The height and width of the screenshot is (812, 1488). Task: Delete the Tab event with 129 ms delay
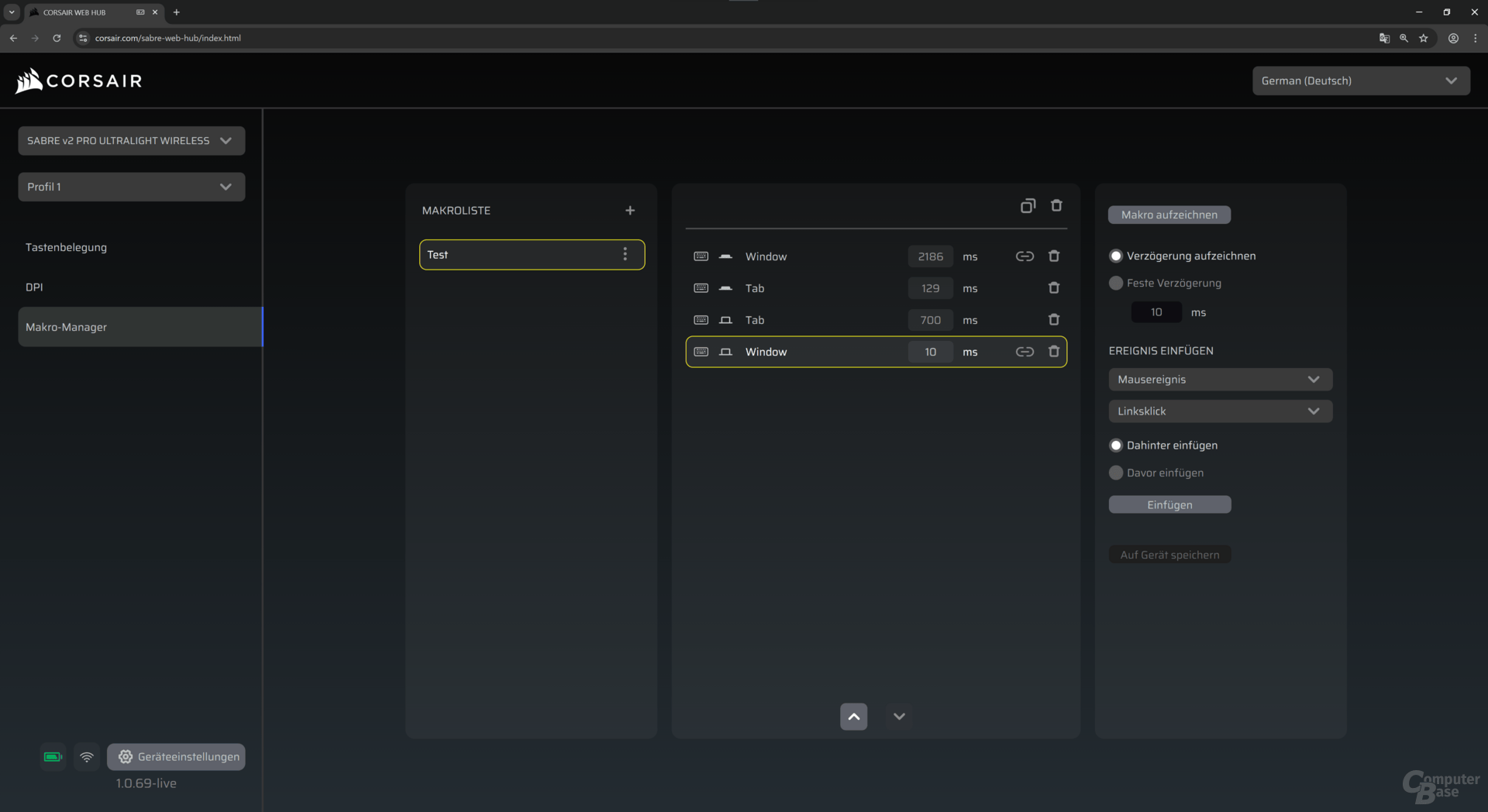coord(1054,287)
